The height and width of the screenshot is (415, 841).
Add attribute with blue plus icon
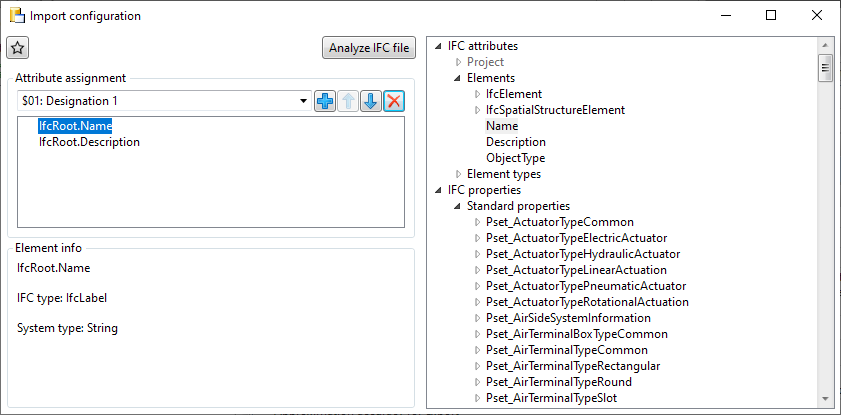324,101
